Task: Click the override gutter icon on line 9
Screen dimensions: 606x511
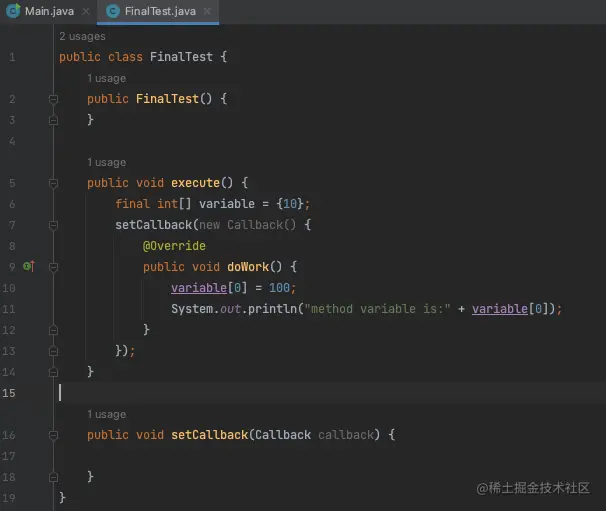Action: tap(29, 266)
